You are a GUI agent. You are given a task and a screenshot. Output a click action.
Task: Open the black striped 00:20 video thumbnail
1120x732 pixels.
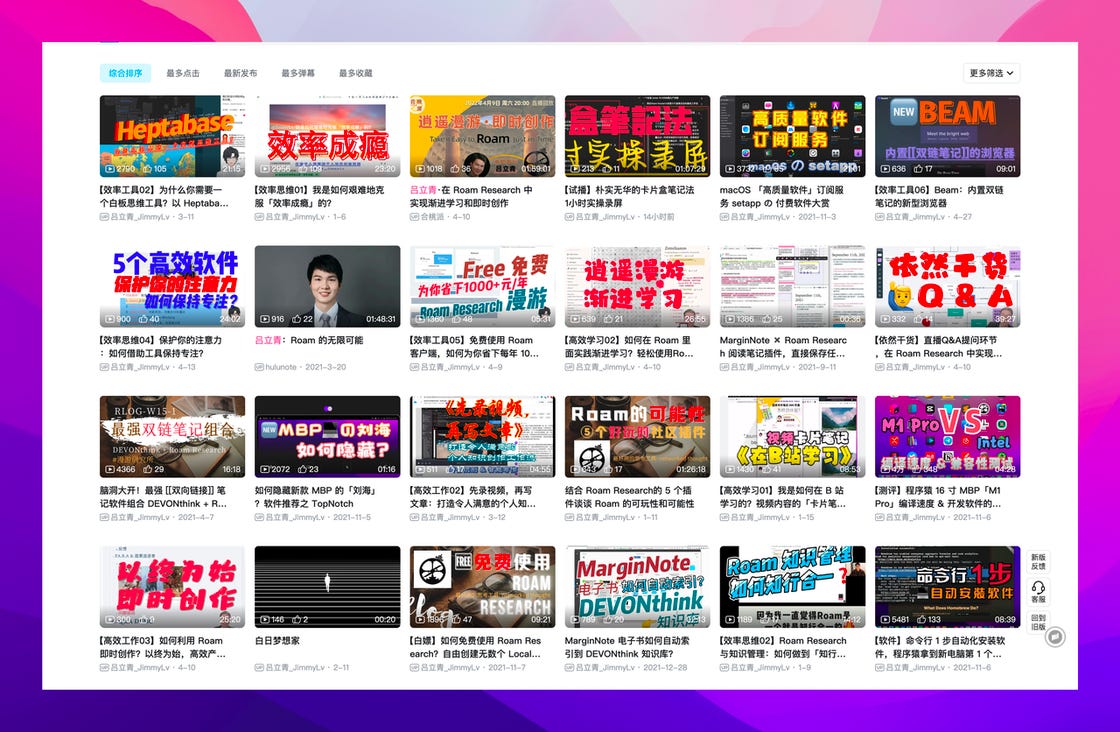pyautogui.click(x=327, y=587)
